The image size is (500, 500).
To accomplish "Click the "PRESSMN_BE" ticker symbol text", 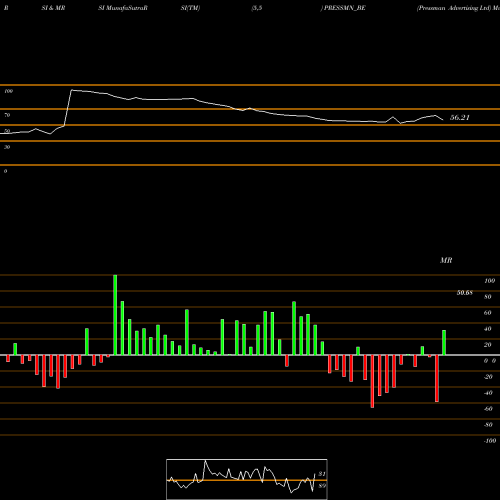I will click(x=345, y=8).
